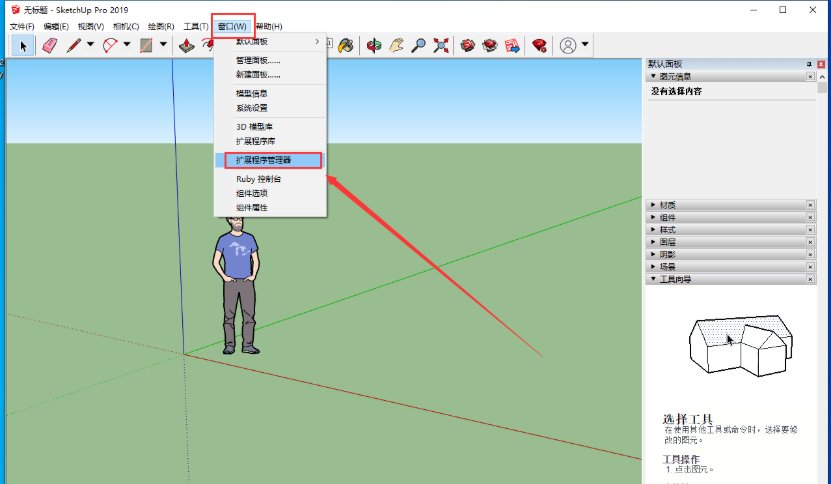Close the 工具向导 panel
The width and height of the screenshot is (831, 484).
coord(810,279)
